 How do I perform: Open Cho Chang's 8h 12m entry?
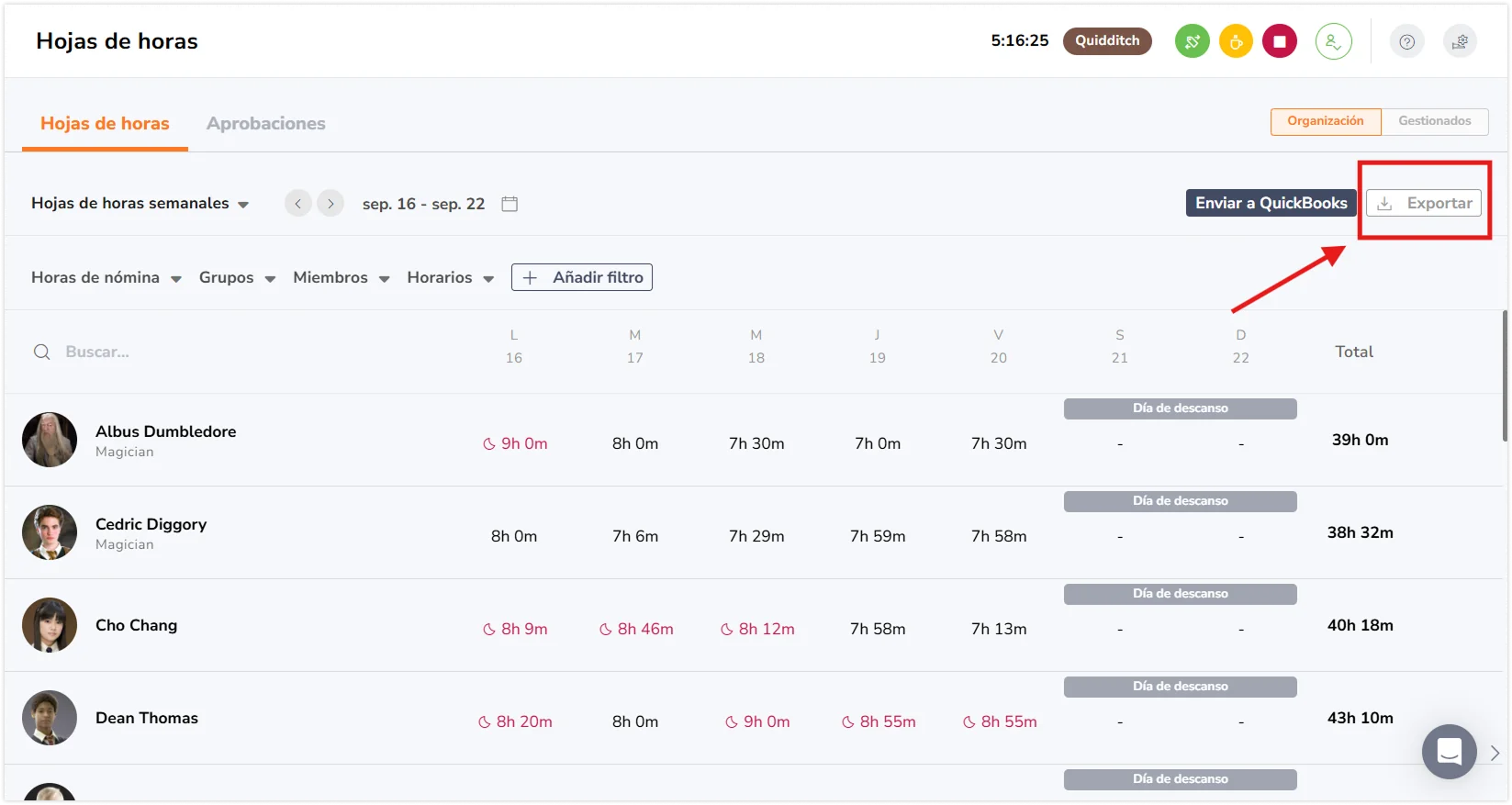[757, 629]
